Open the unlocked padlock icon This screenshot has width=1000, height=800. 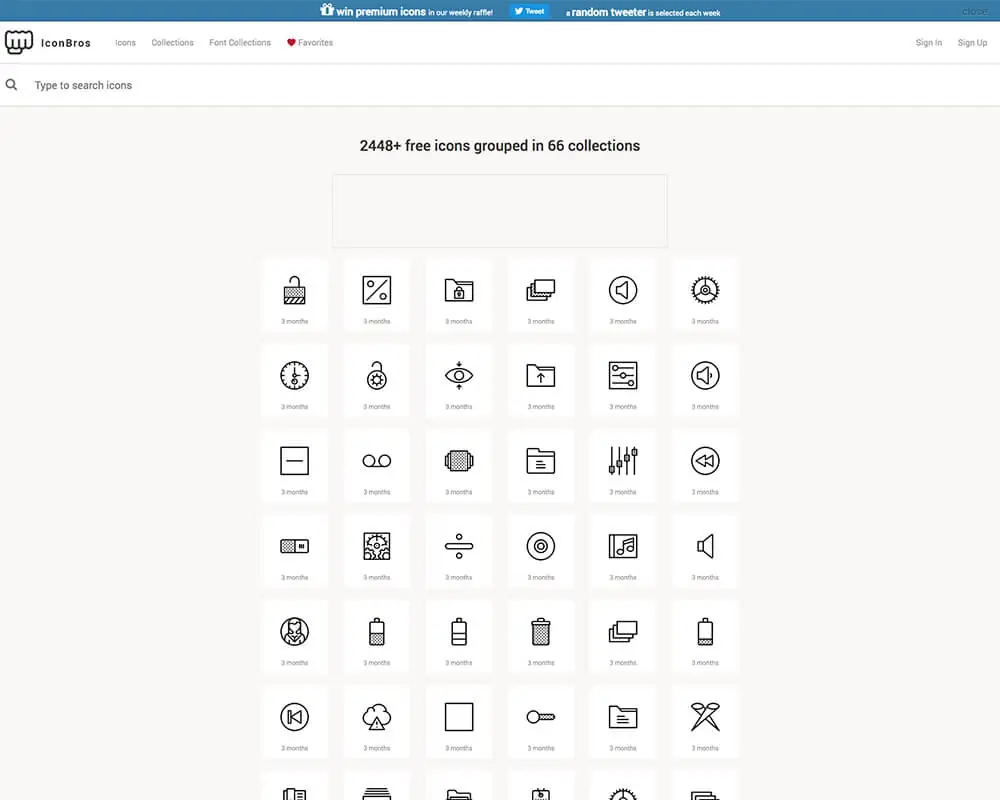click(295, 290)
